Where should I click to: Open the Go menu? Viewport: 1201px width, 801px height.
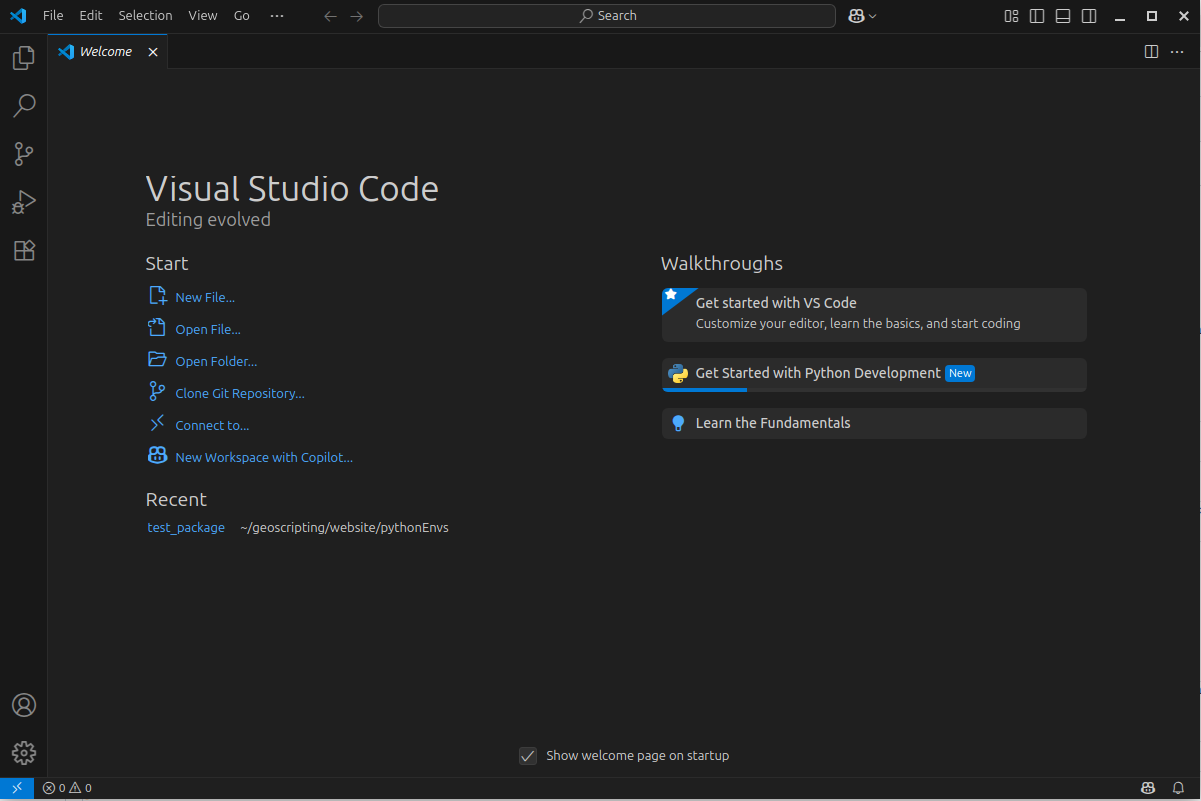(242, 16)
